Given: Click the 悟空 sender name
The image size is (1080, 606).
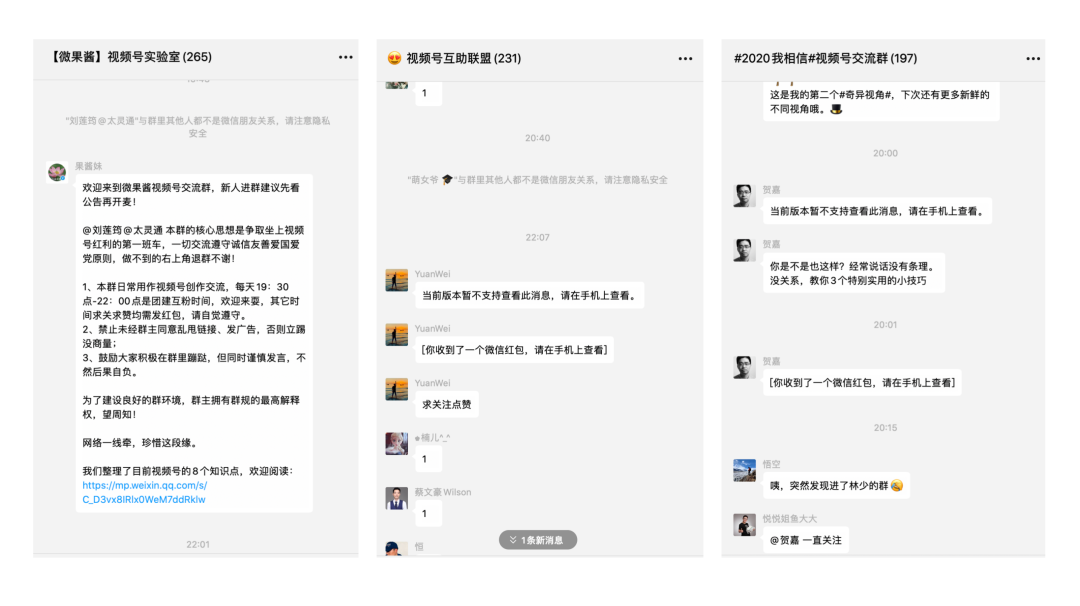Looking at the screenshot, I should point(771,464).
